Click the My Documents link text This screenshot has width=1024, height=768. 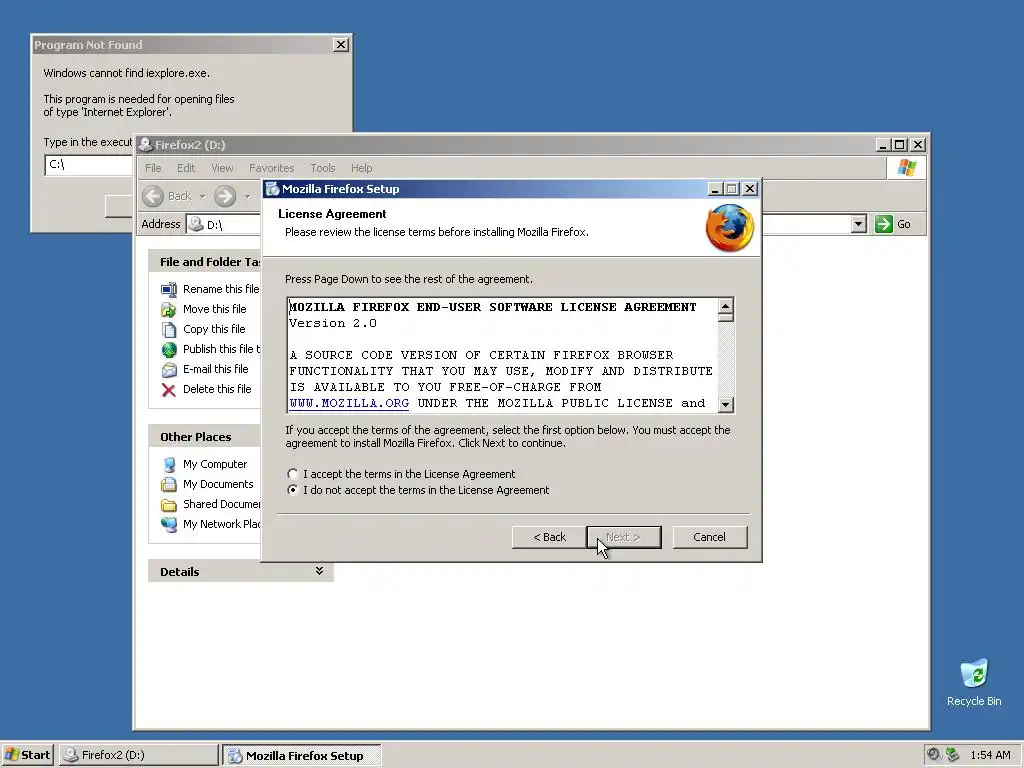pos(218,484)
